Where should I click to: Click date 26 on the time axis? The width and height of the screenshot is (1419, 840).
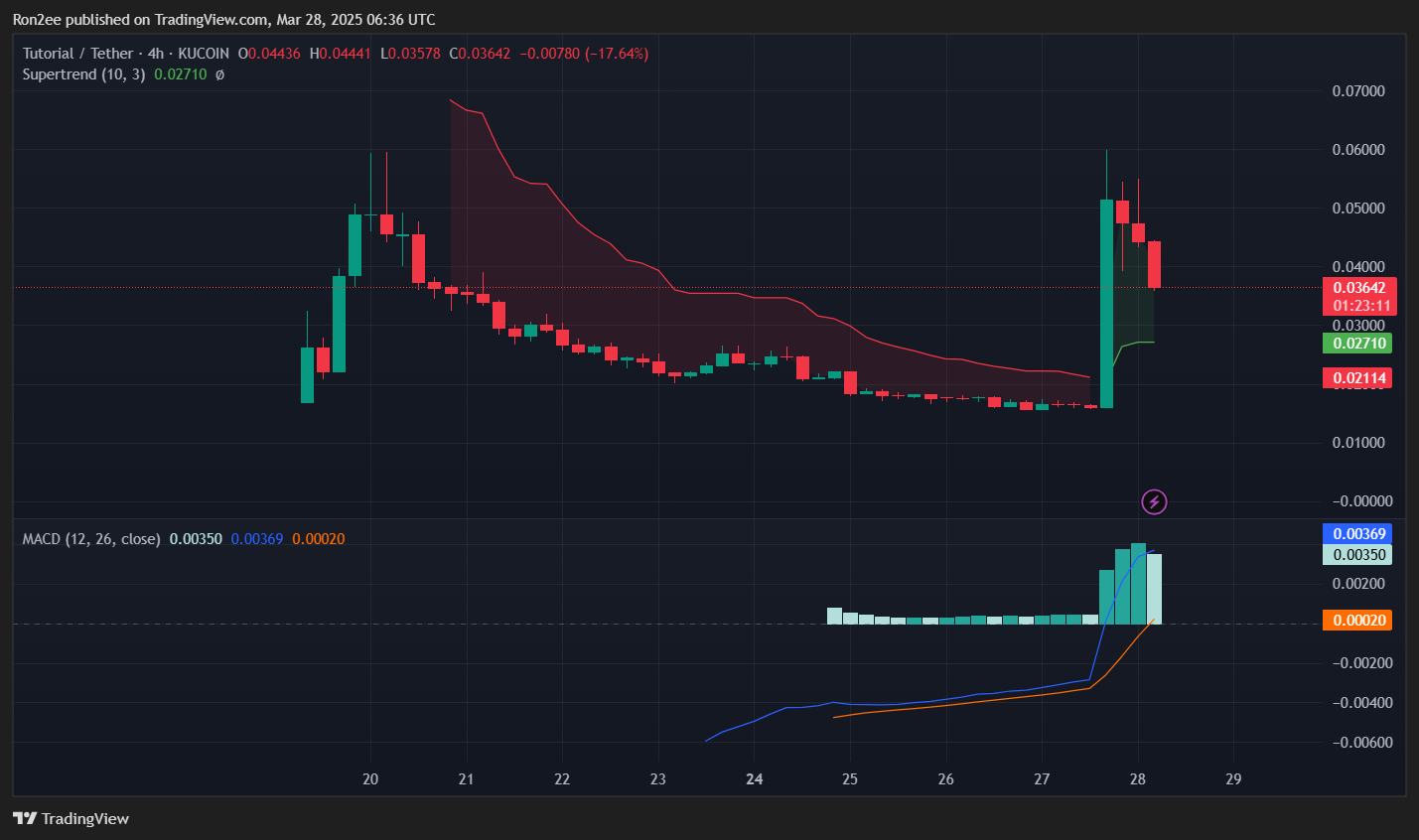946,779
